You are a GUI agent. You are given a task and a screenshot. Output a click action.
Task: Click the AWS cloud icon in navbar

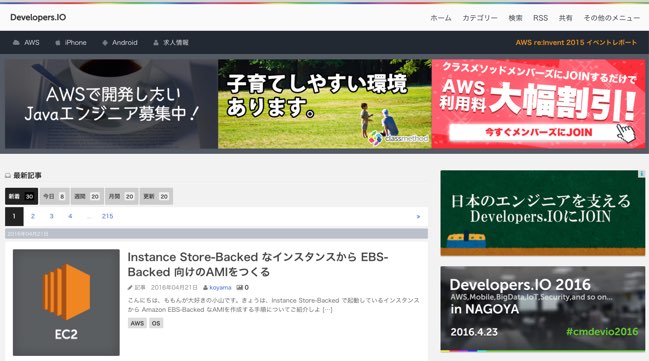click(x=16, y=43)
